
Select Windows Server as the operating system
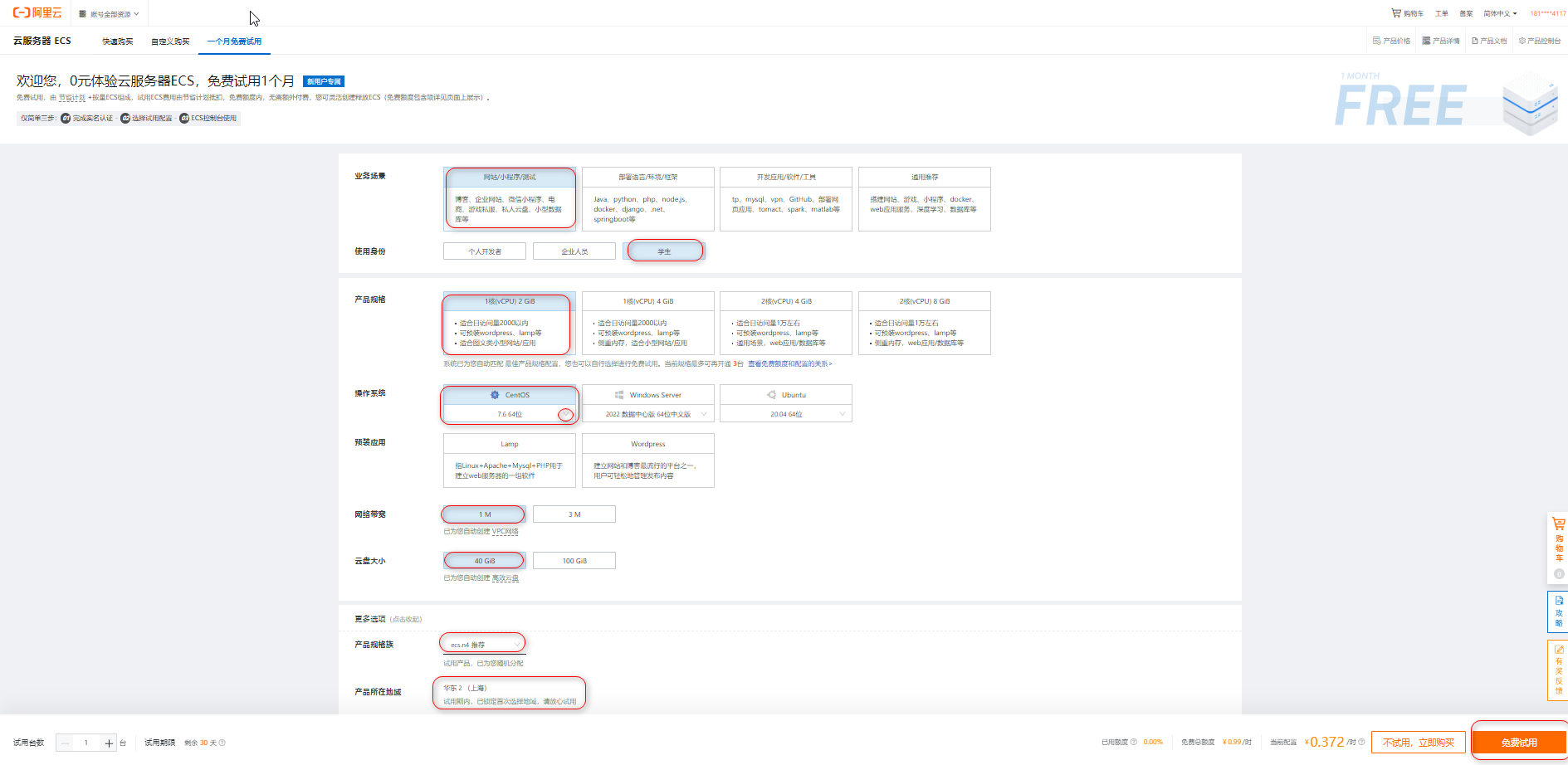coord(648,395)
